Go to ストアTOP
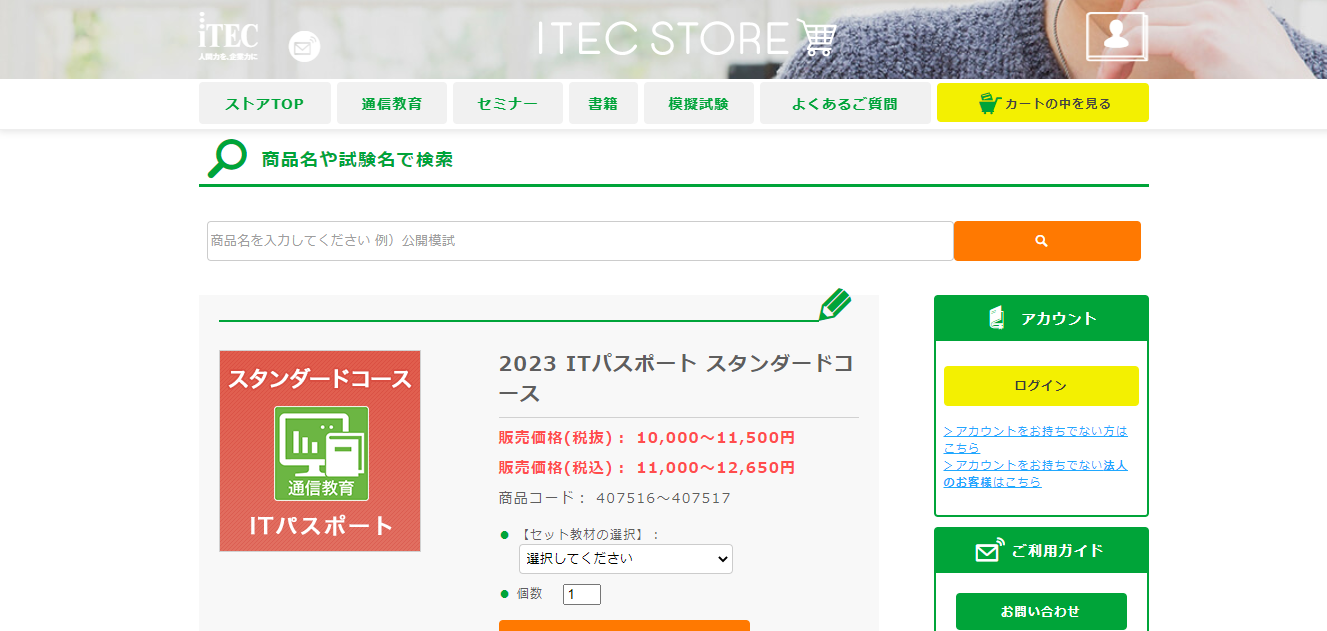Viewport: 1327px width, 631px height. point(264,104)
